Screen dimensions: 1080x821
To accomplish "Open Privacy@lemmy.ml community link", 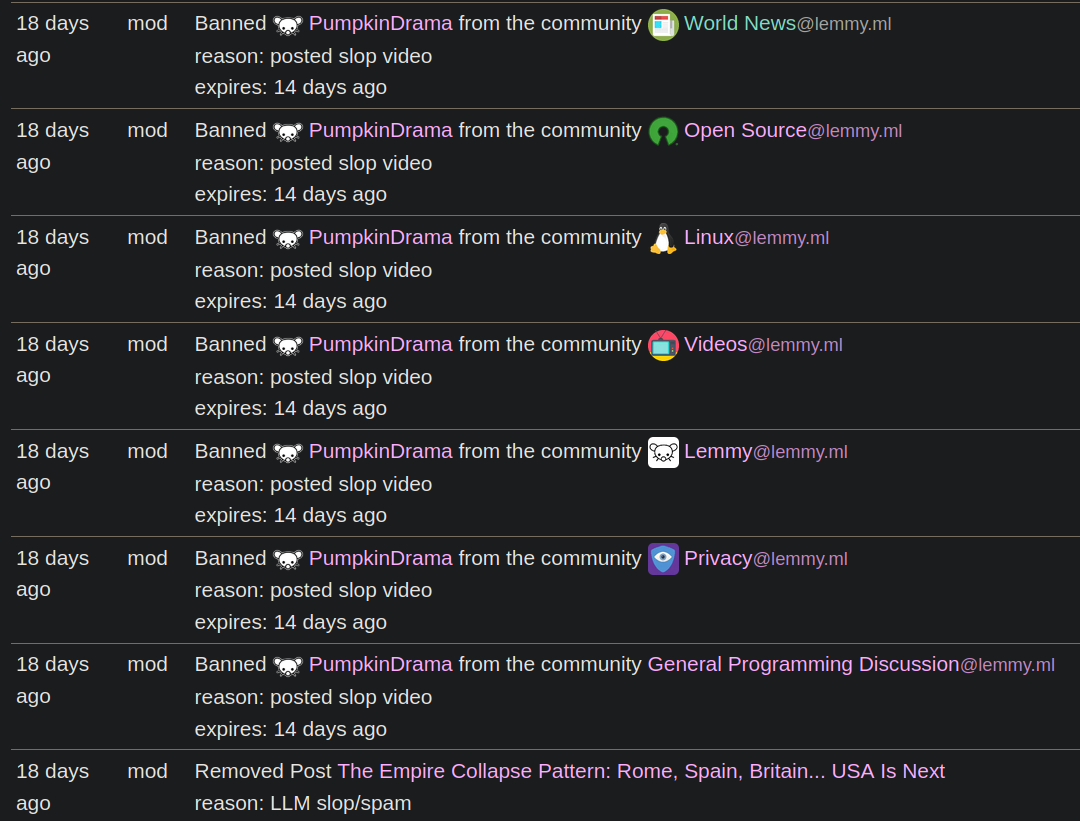I will (x=766, y=558).
